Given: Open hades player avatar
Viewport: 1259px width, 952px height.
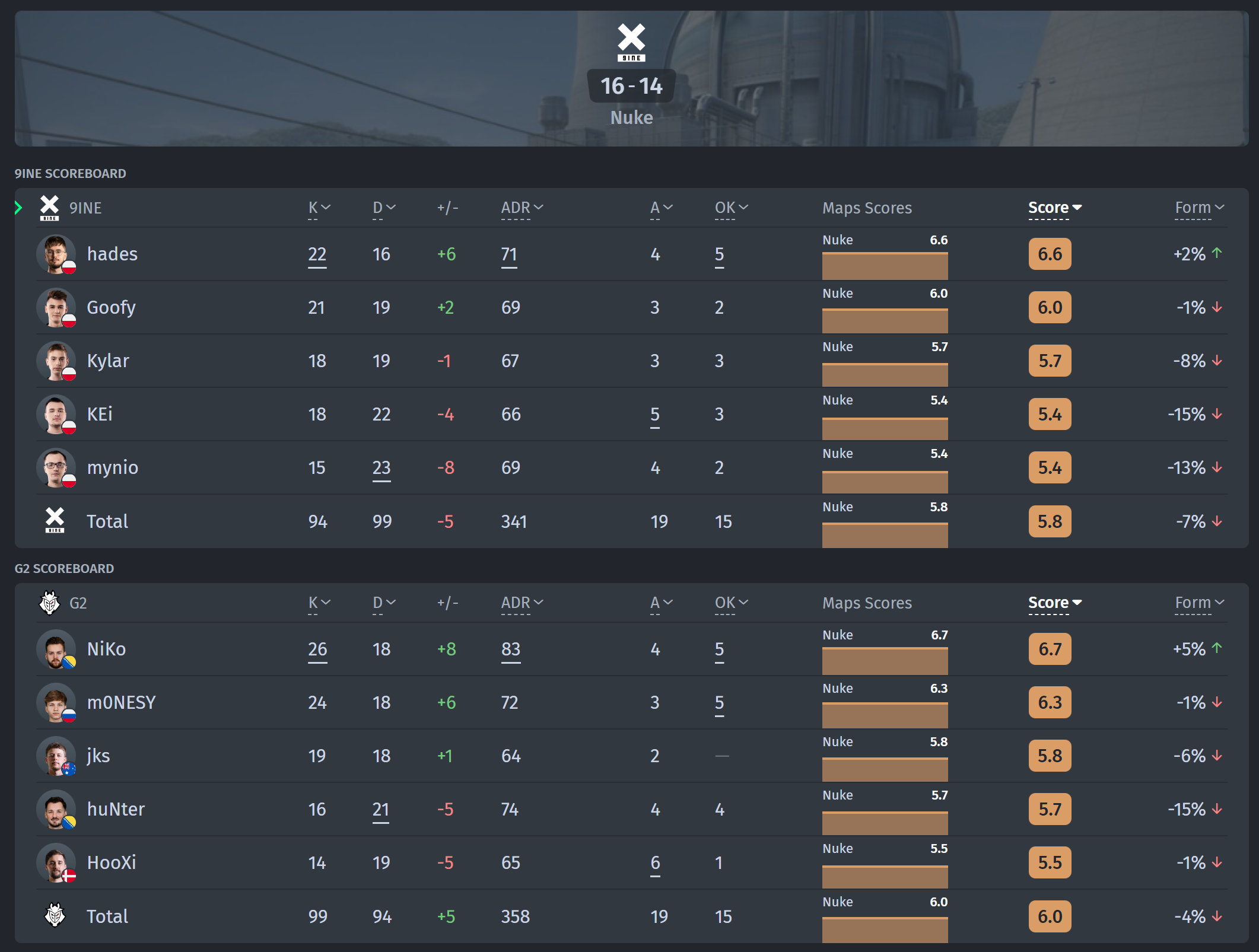Looking at the screenshot, I should click(x=56, y=254).
